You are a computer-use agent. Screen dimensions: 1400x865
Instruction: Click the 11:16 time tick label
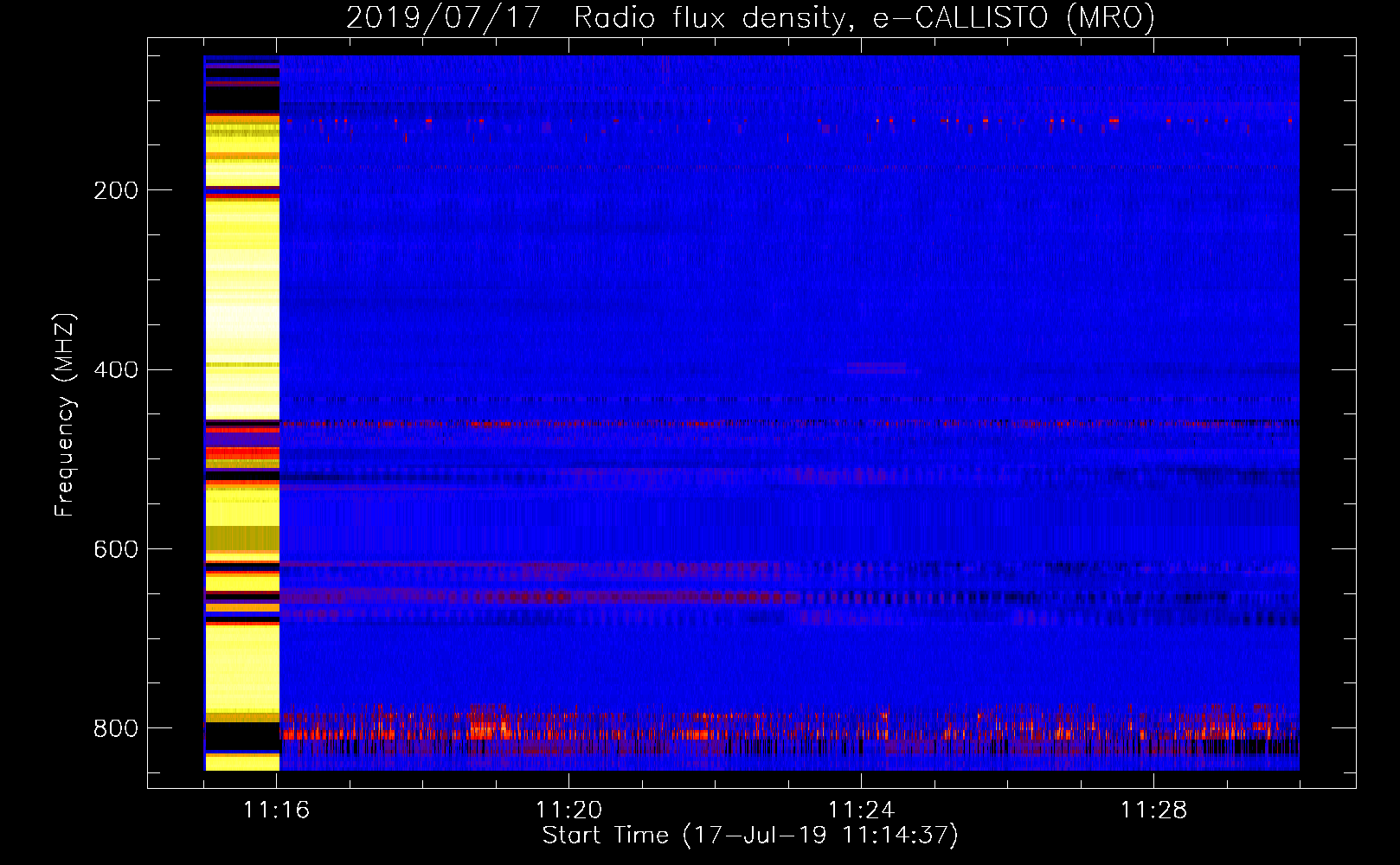(276, 811)
